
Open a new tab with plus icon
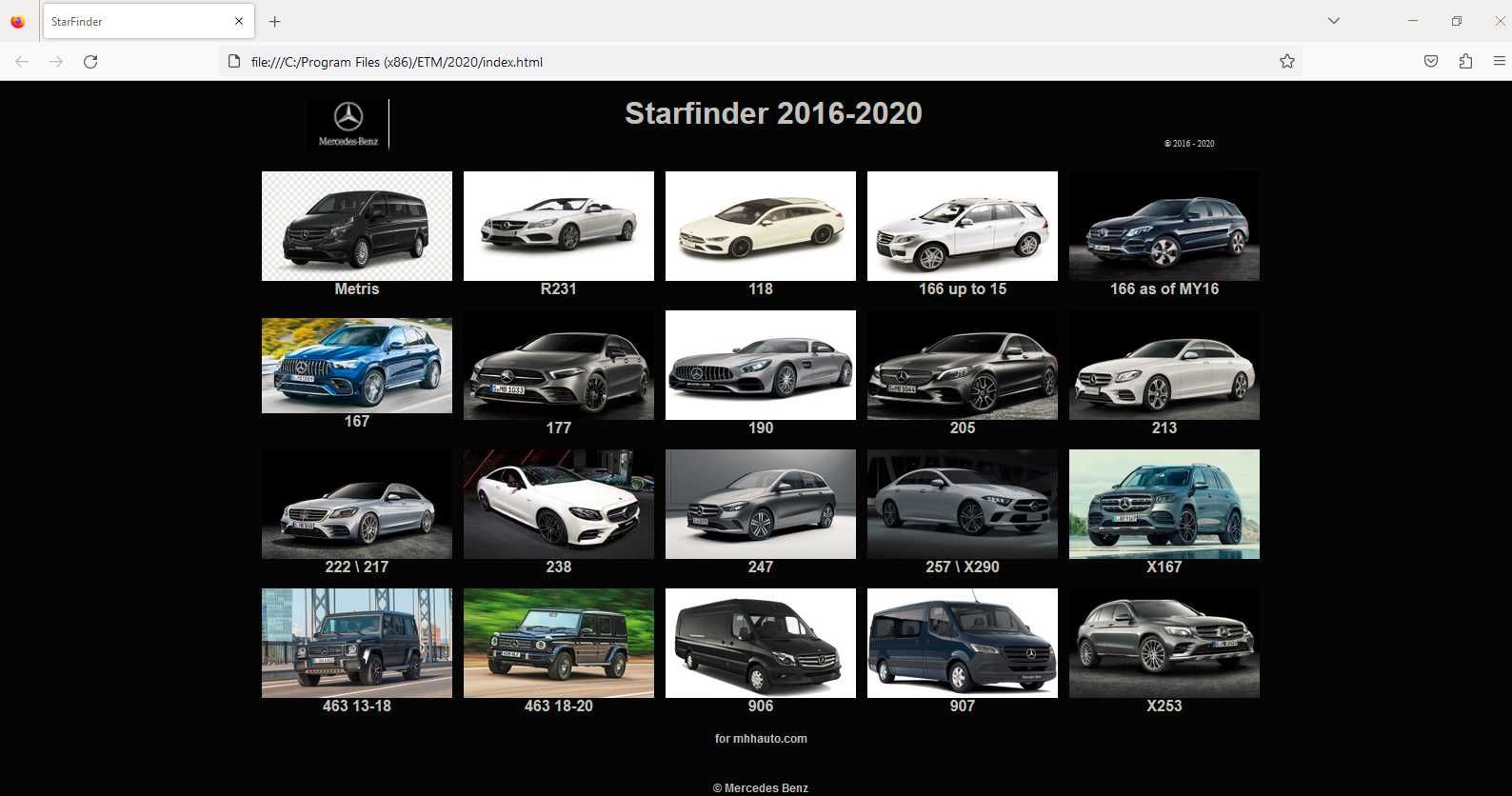(274, 21)
